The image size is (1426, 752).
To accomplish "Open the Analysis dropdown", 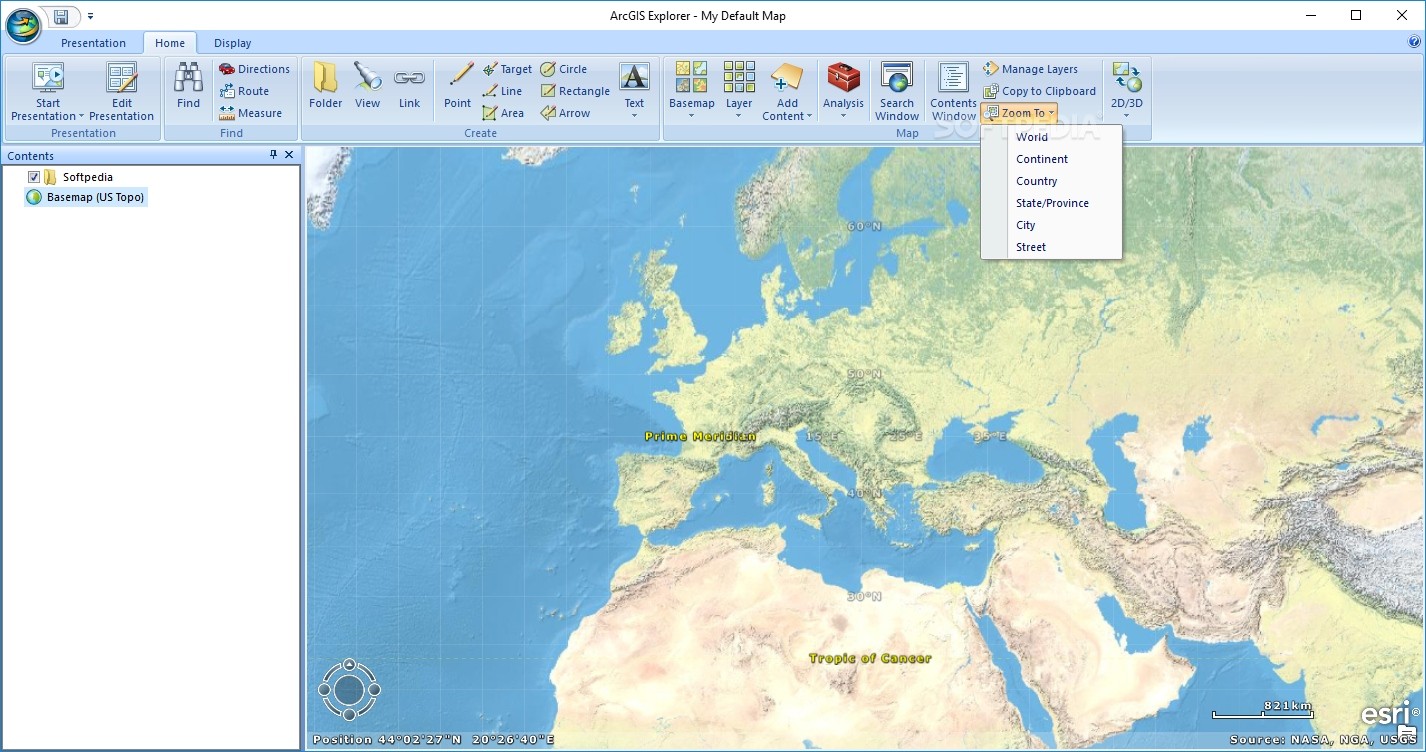I will coord(843,115).
